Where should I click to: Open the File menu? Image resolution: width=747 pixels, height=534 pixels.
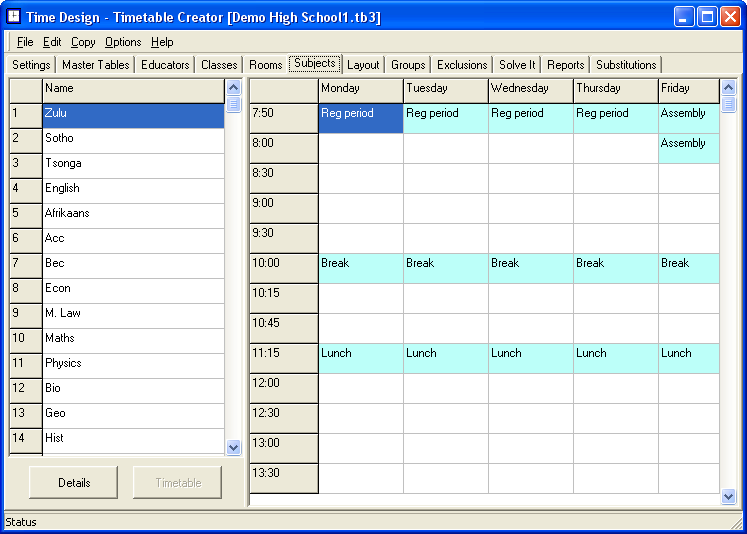(x=25, y=42)
